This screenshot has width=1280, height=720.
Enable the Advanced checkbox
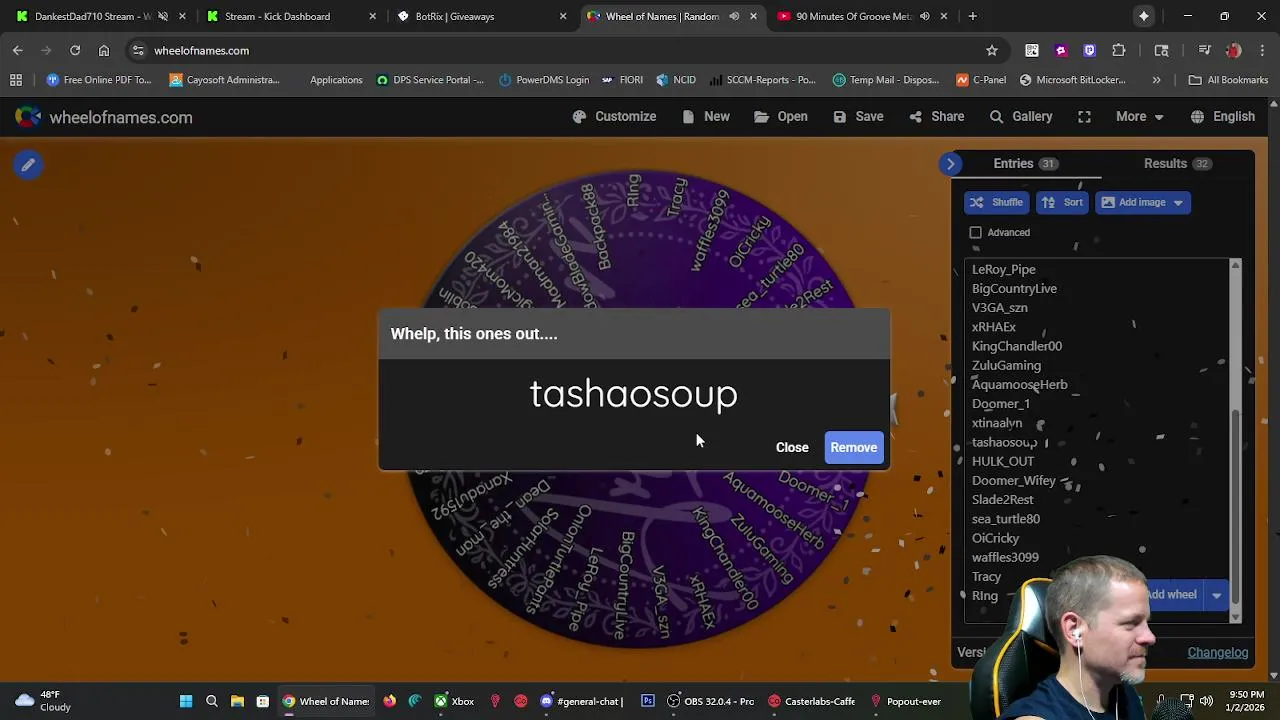tap(976, 232)
